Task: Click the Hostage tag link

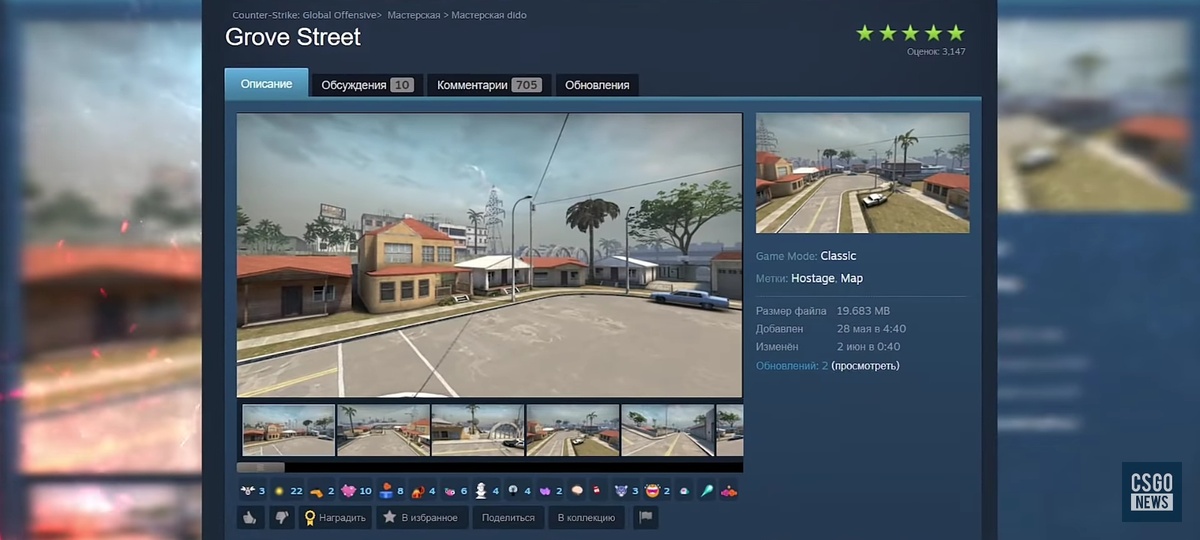Action: pos(812,278)
